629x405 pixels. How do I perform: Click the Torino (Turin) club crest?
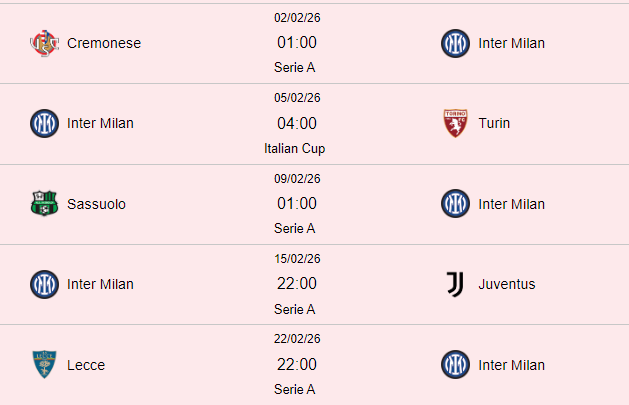click(x=455, y=123)
